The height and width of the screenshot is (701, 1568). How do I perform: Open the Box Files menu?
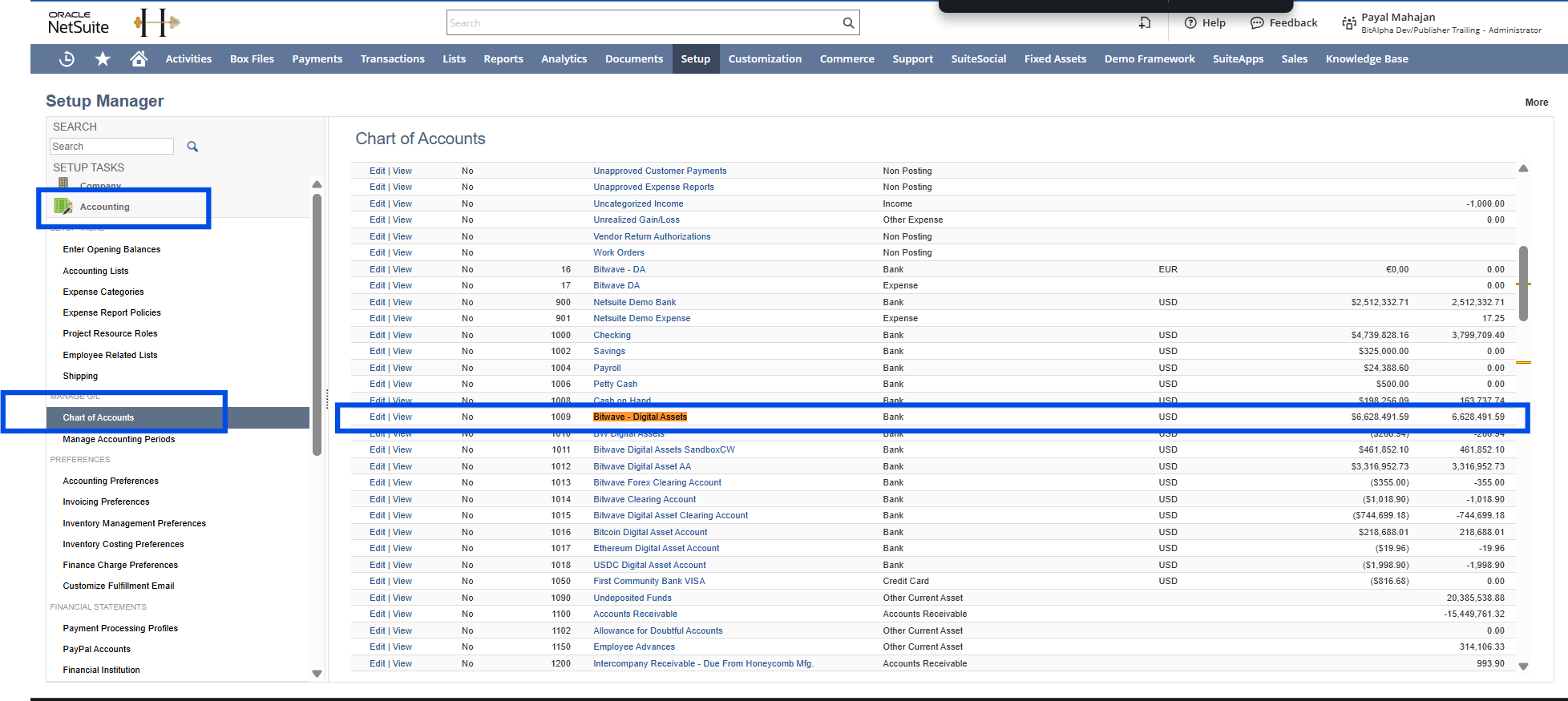coord(252,58)
